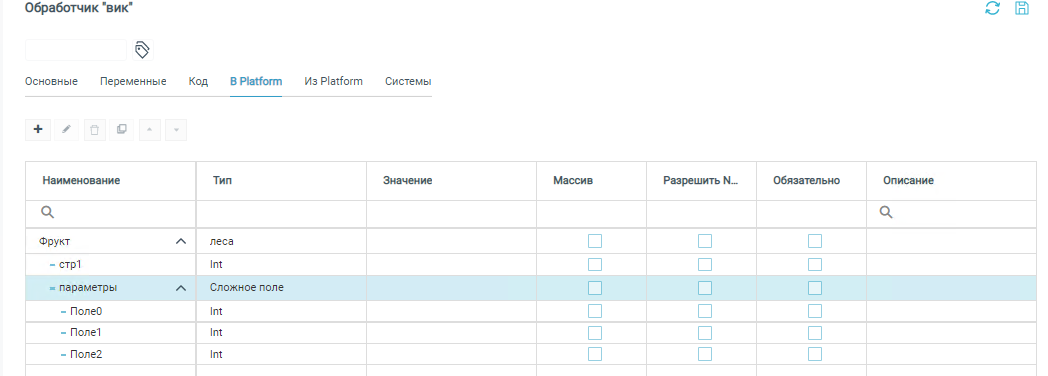Screen dimensions: 1048x376
Task: Click the tag icon beside the input
Action: click(x=142, y=49)
